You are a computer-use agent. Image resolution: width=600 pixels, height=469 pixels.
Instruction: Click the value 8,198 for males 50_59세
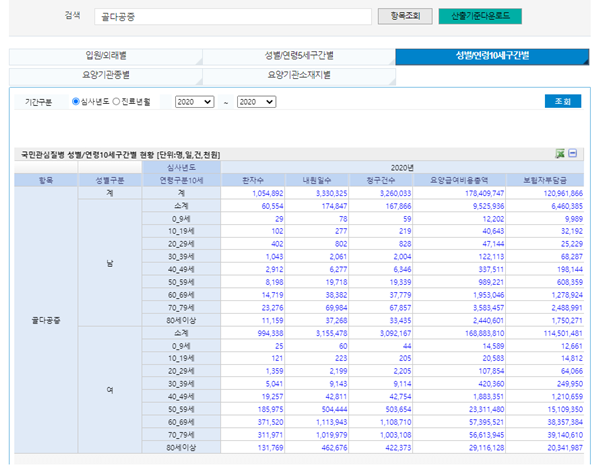click(274, 282)
